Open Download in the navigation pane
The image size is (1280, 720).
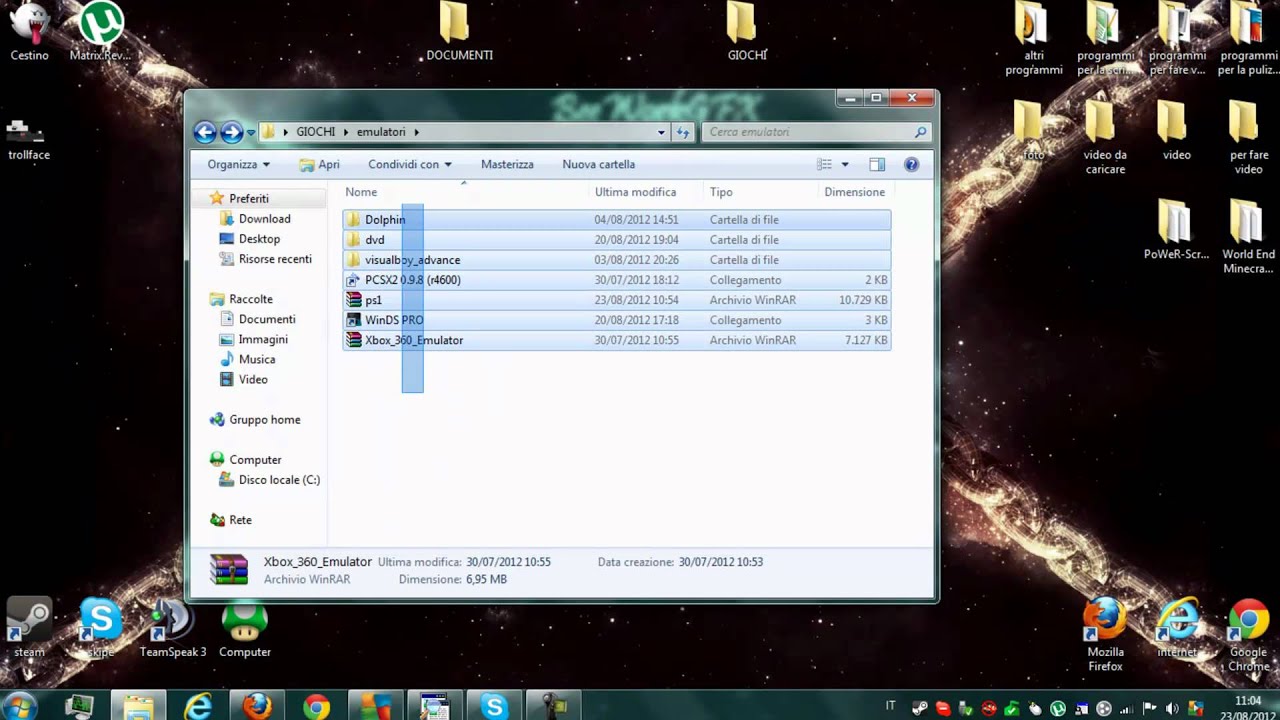[x=264, y=219]
